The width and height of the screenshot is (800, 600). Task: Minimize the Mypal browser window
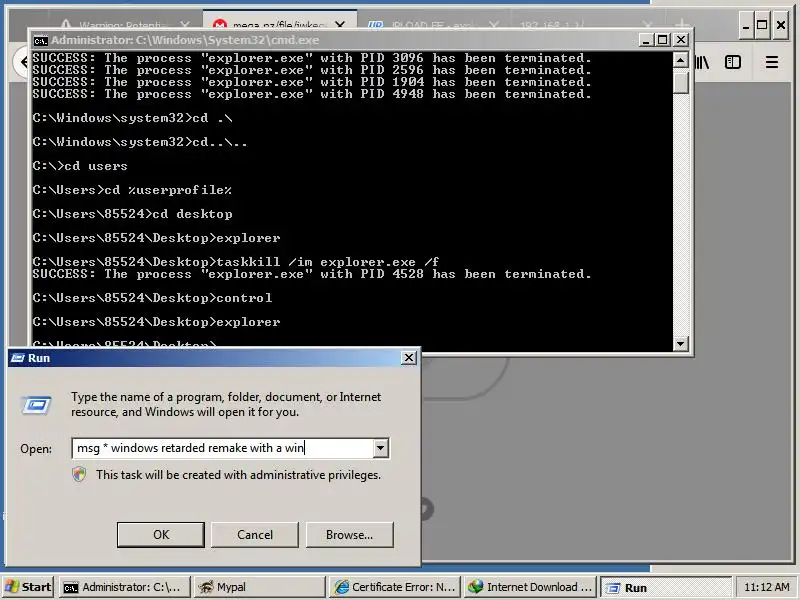[x=746, y=25]
